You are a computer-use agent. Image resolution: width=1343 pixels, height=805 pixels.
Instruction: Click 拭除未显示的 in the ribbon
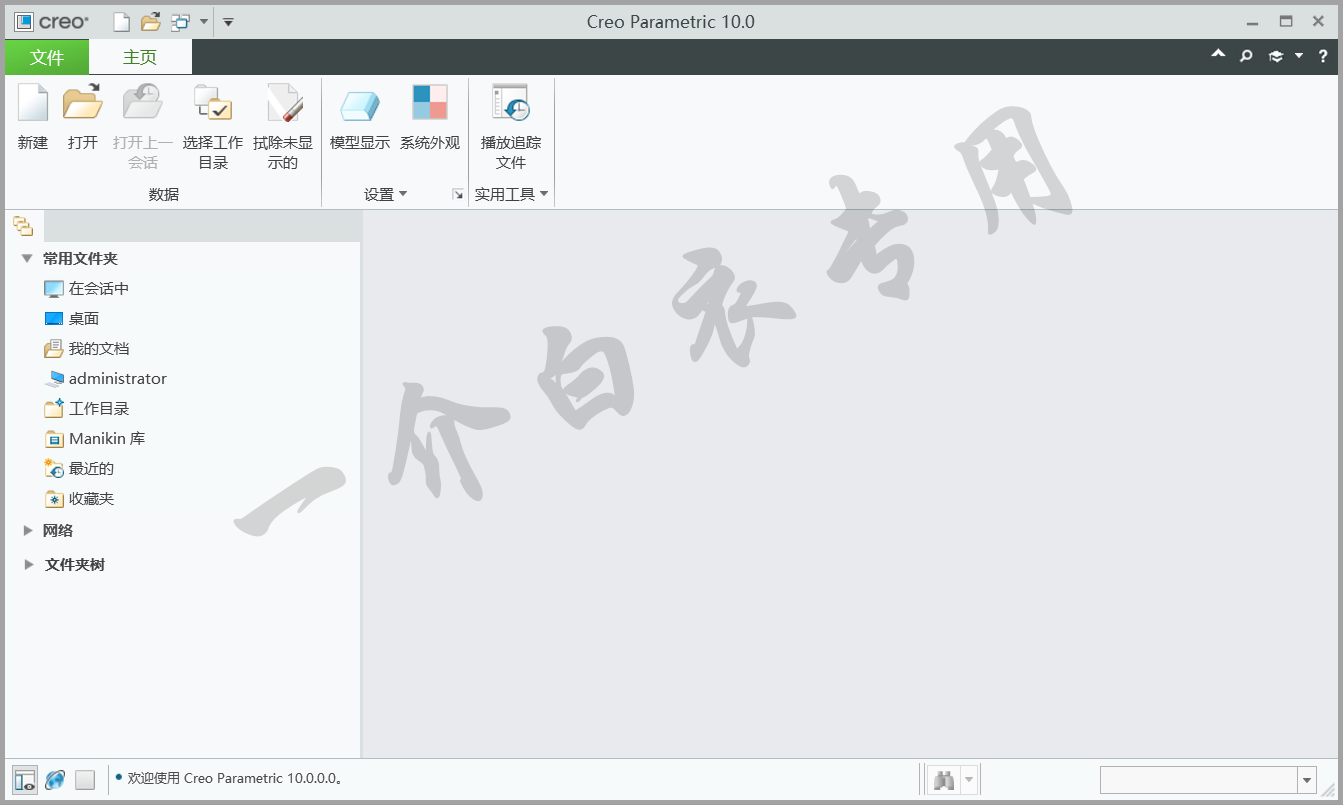coord(283,127)
